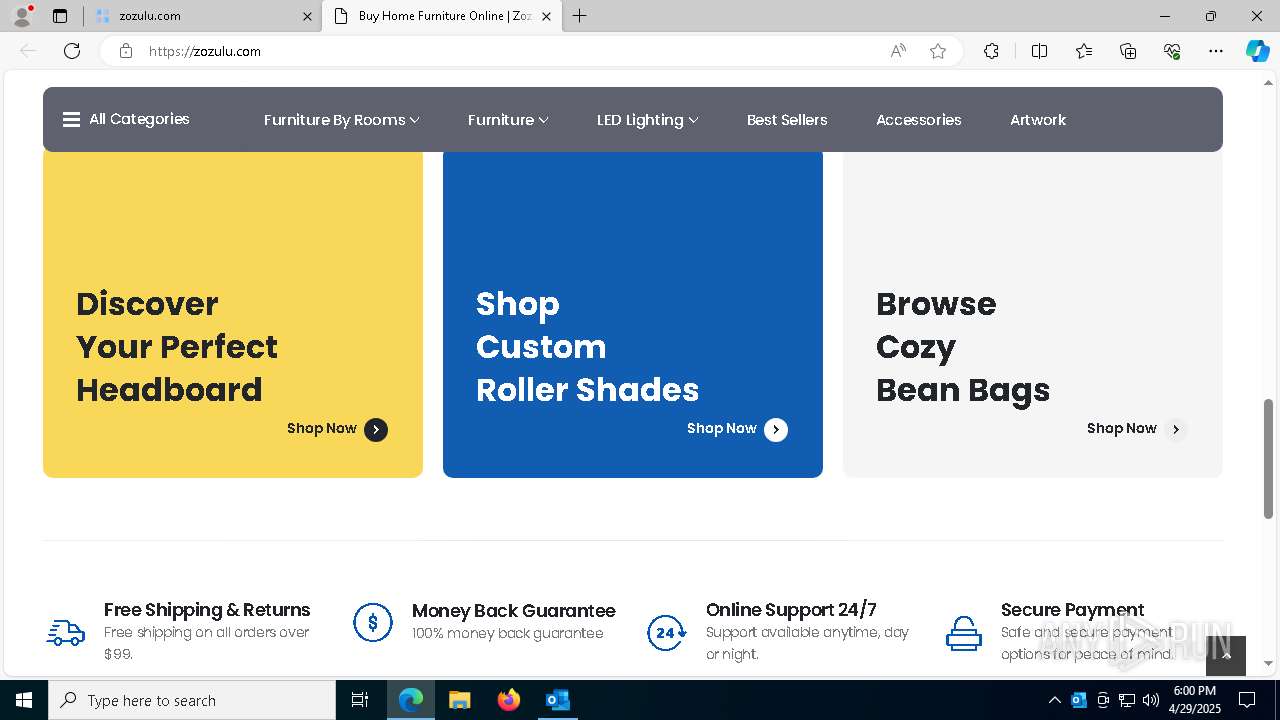Screen dimensions: 1280x720
Task: Expand the Furniture dropdown menu
Action: 508,120
